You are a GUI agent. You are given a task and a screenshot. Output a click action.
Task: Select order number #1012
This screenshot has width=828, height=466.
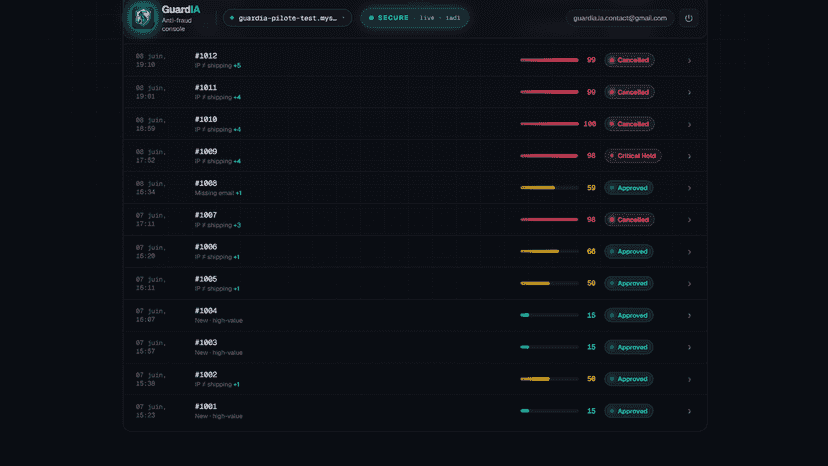point(206,55)
